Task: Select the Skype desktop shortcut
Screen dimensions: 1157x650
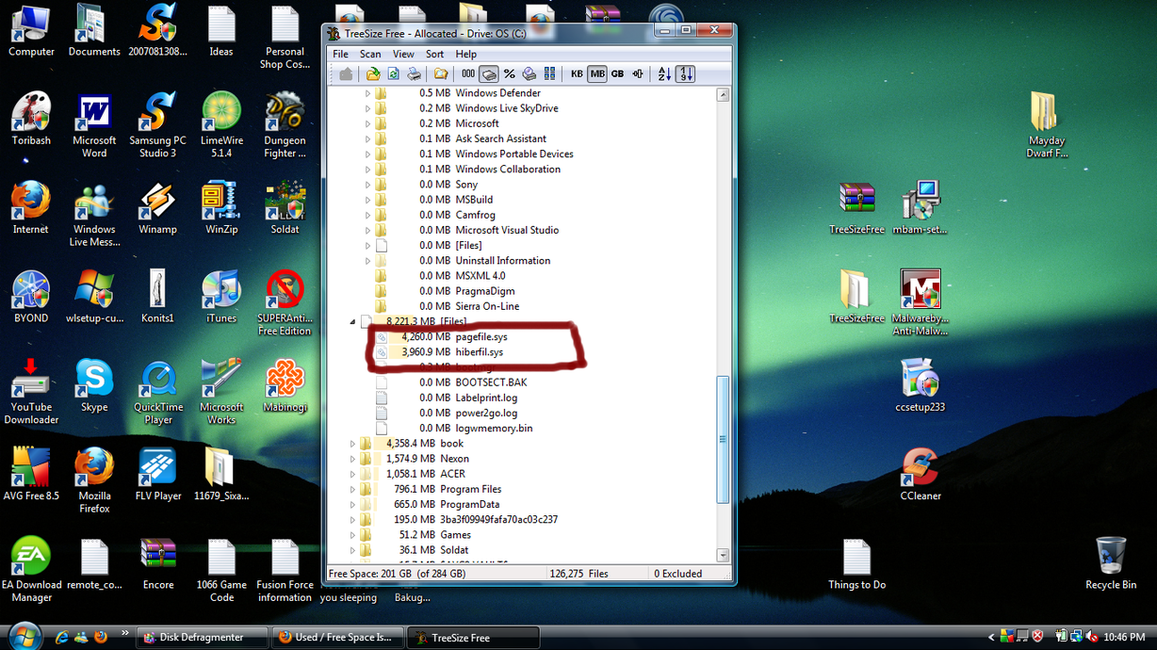Action: pos(94,386)
